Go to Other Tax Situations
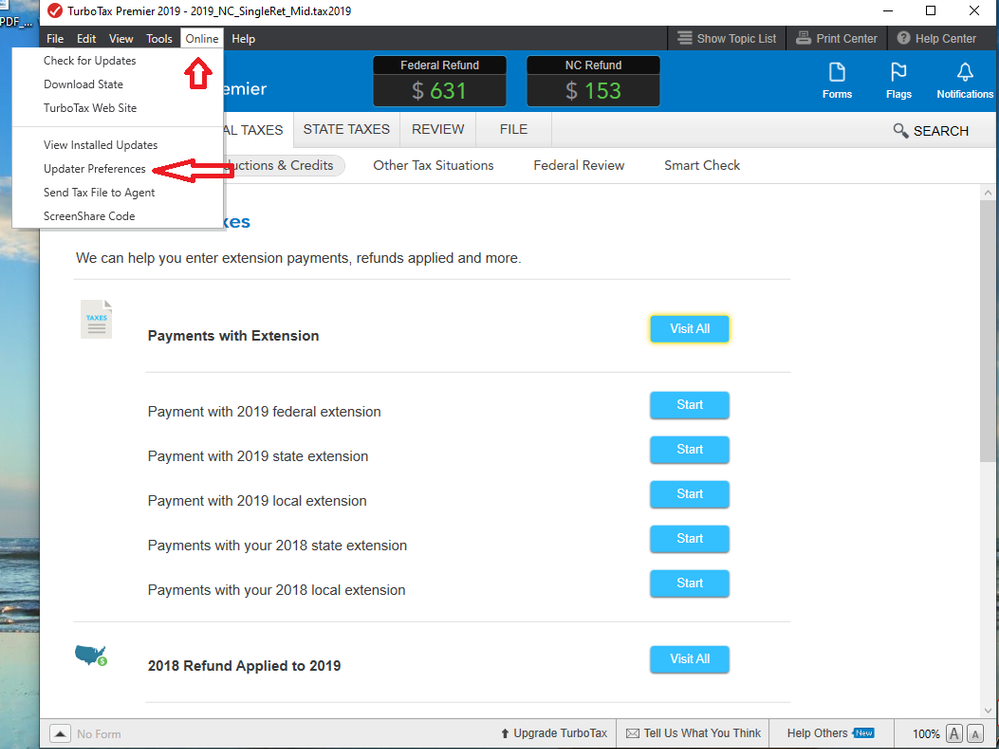The width and height of the screenshot is (999, 749). click(x=433, y=166)
